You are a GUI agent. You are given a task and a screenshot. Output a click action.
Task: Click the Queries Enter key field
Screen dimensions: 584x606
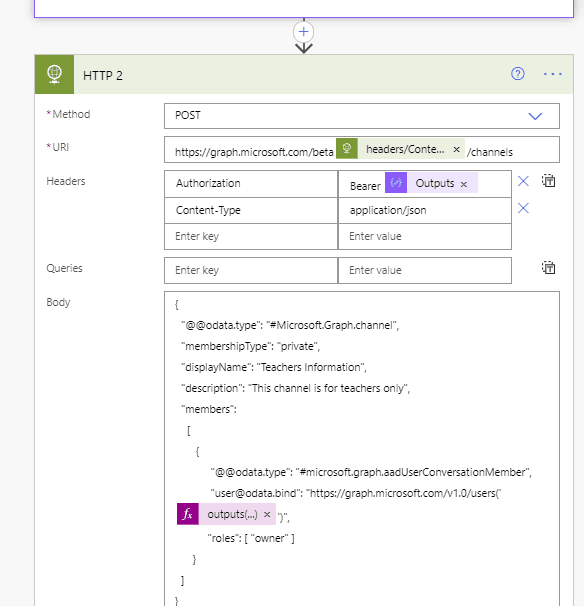tap(251, 271)
